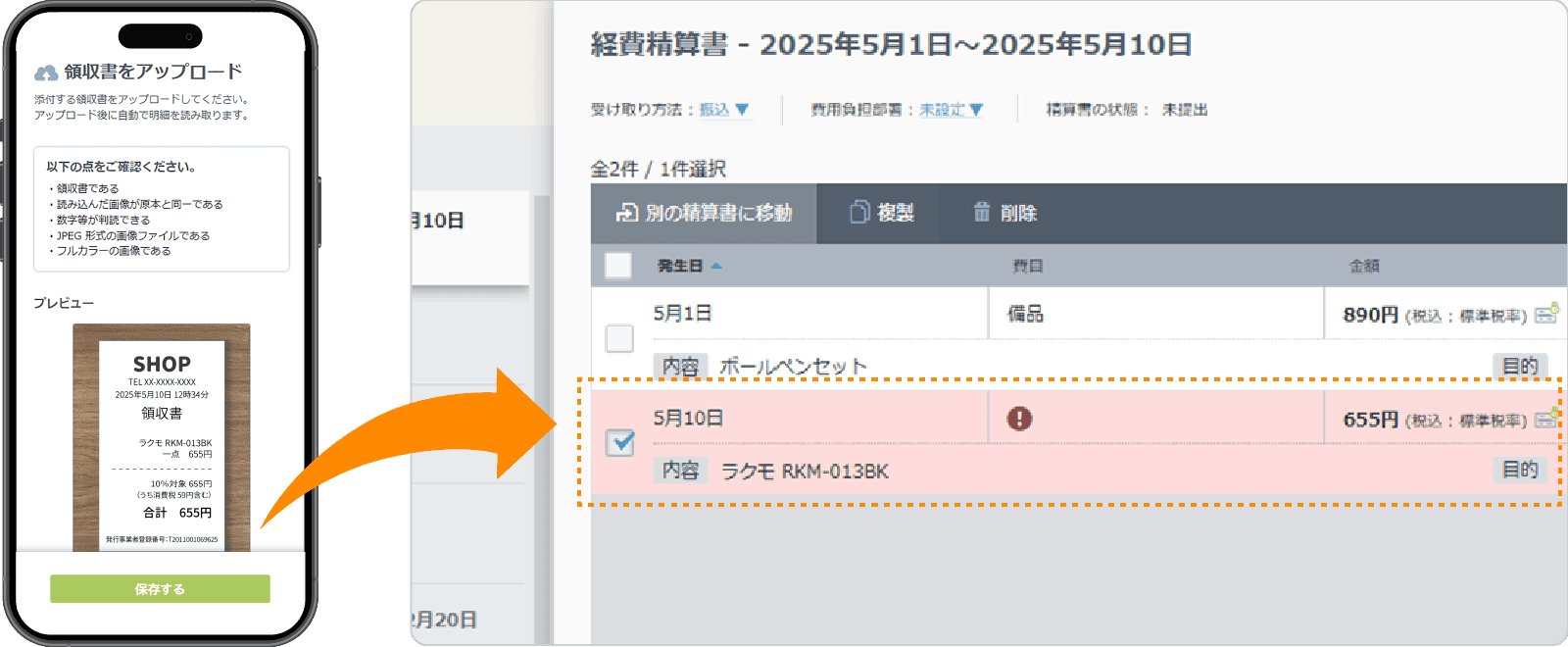Click the 別の精算書に移動 move icon

(626, 213)
